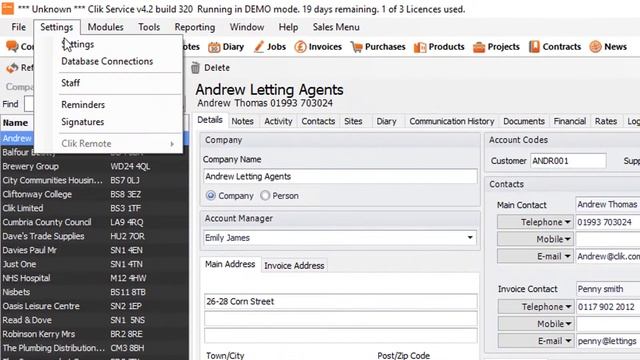Viewport: 640px width, 360px height.
Task: Switch to the Notes tab
Action: coord(242,121)
